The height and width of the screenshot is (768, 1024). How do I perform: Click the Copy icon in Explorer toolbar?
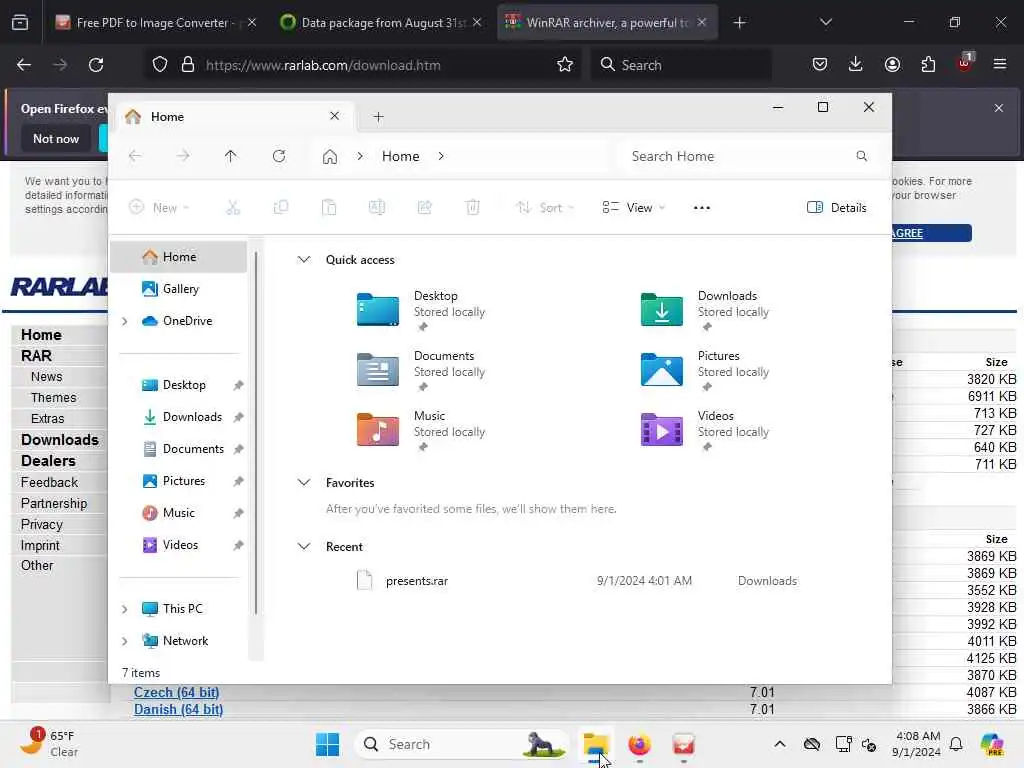(281, 208)
